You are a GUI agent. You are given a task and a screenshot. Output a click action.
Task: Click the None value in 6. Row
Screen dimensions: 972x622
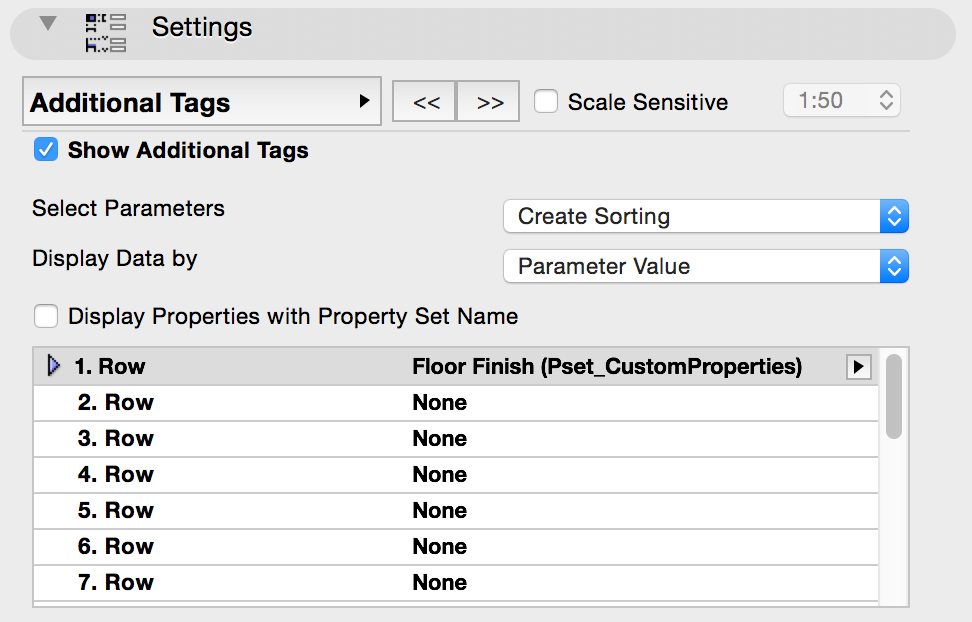tap(440, 547)
